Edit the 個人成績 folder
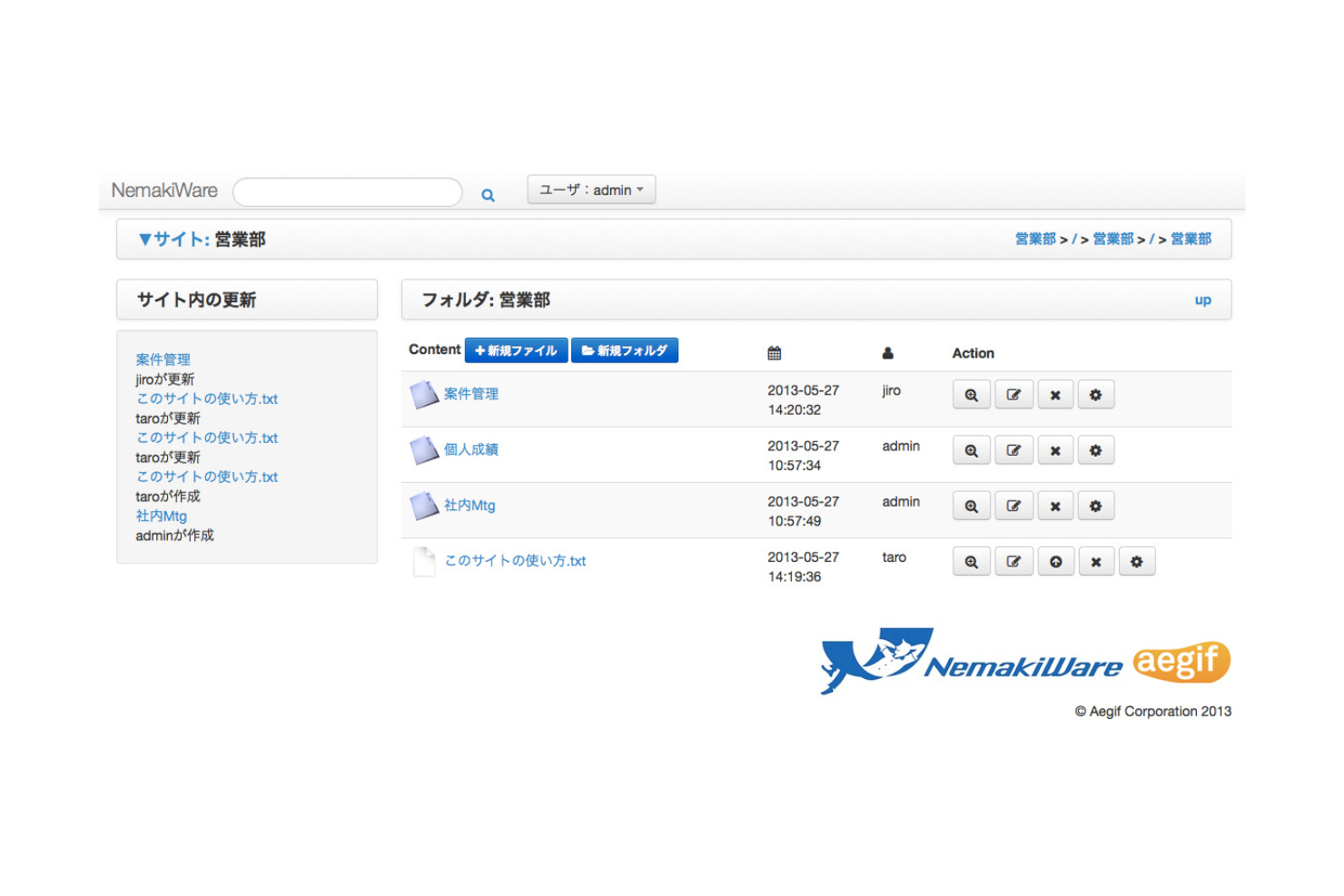The image size is (1344, 896). click(x=1013, y=450)
